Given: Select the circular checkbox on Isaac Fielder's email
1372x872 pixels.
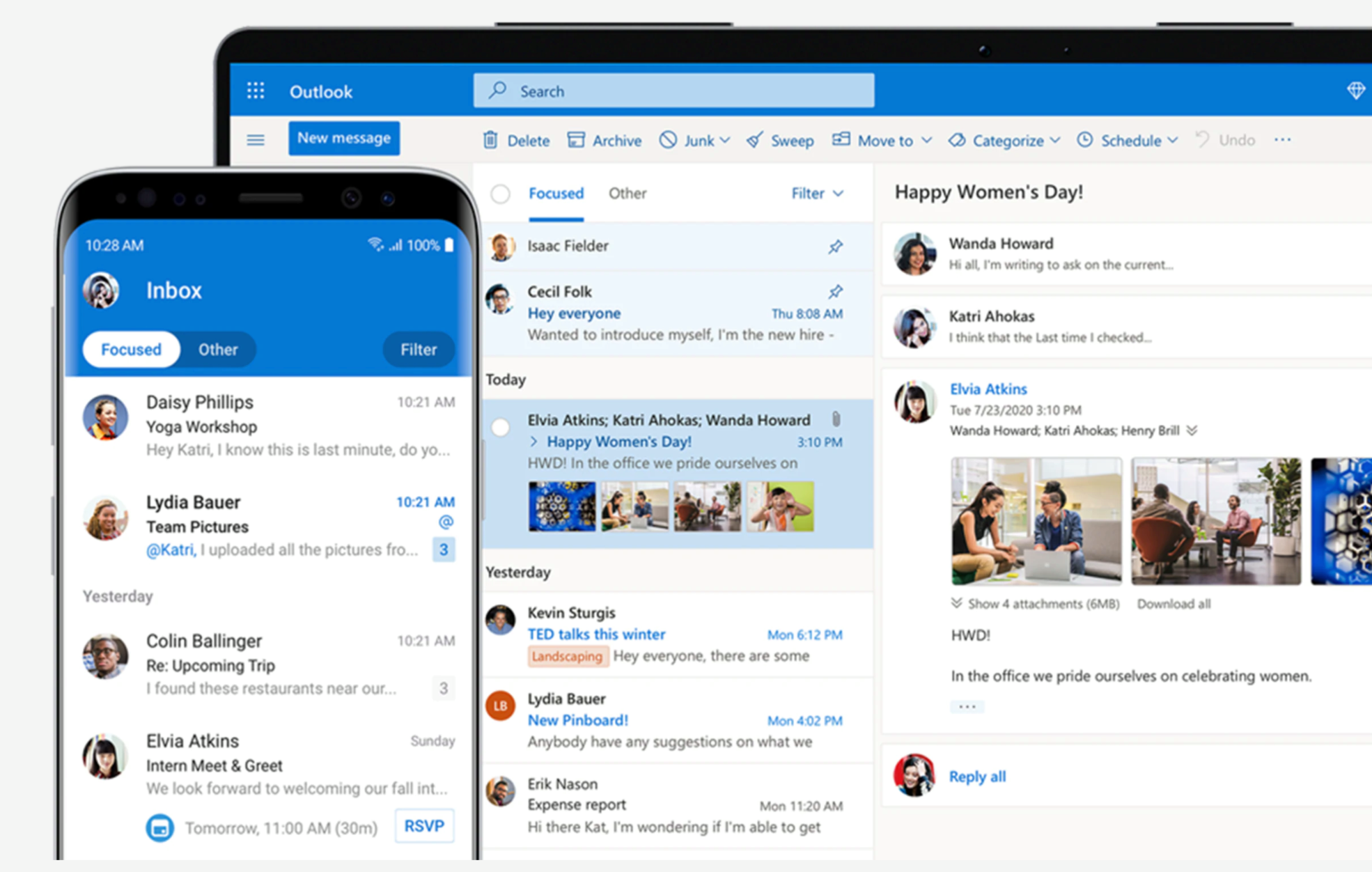Looking at the screenshot, I should click(x=500, y=246).
